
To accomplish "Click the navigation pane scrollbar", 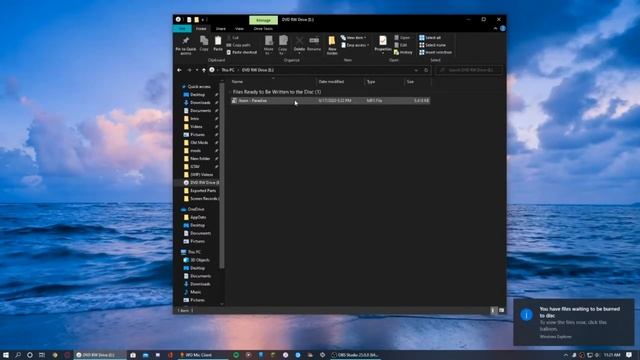I will click(x=222, y=176).
